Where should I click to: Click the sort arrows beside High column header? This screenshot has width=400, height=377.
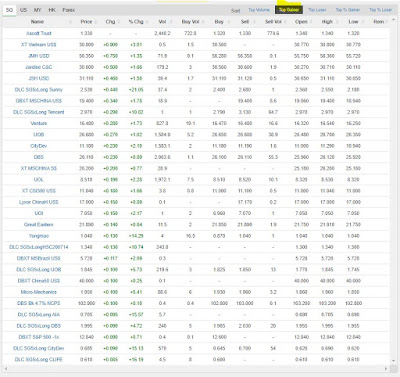coord(337,22)
